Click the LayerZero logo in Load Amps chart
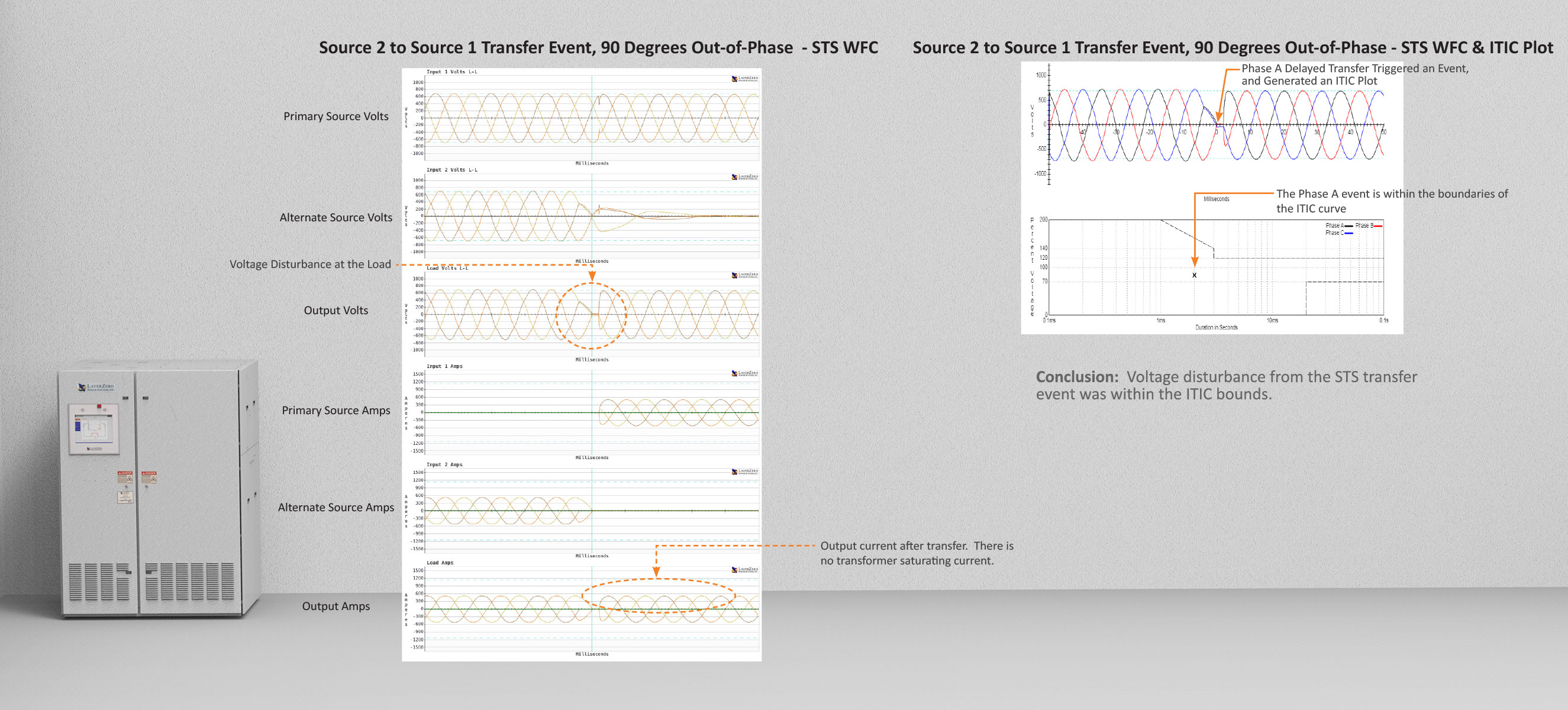This screenshot has width=1568, height=710. 744,569
